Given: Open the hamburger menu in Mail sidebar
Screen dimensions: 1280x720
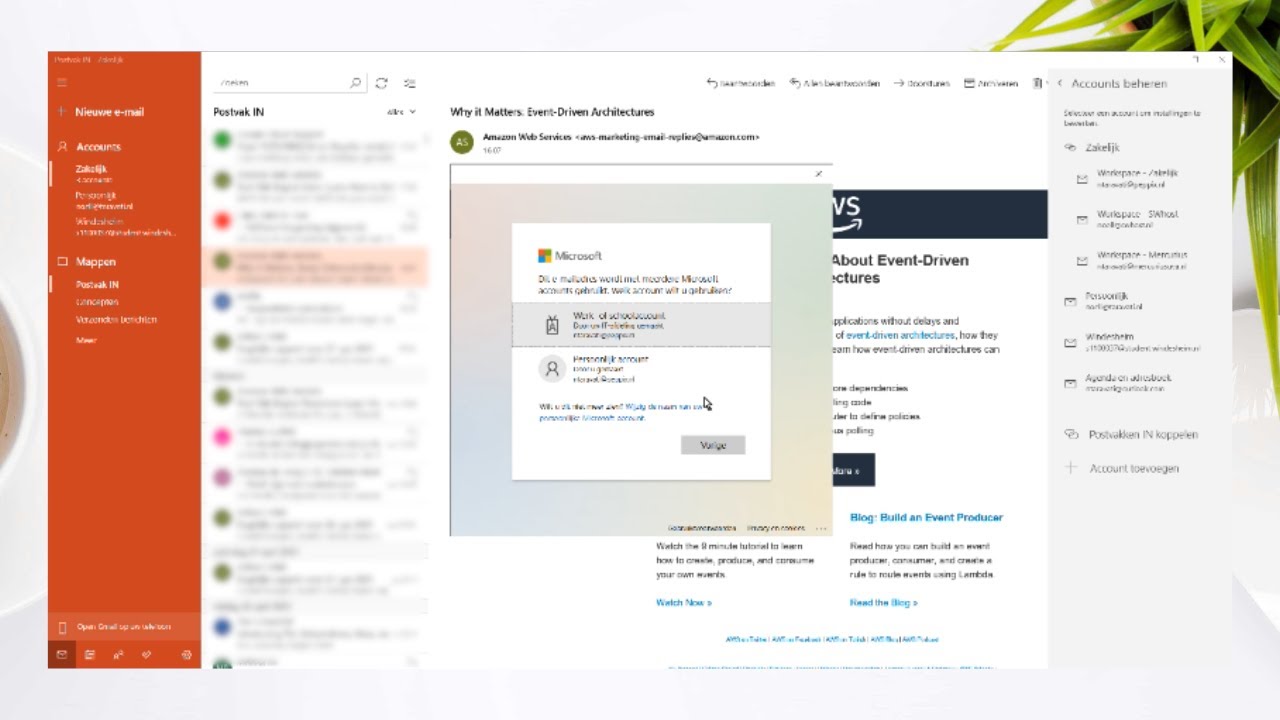Looking at the screenshot, I should point(62,83).
